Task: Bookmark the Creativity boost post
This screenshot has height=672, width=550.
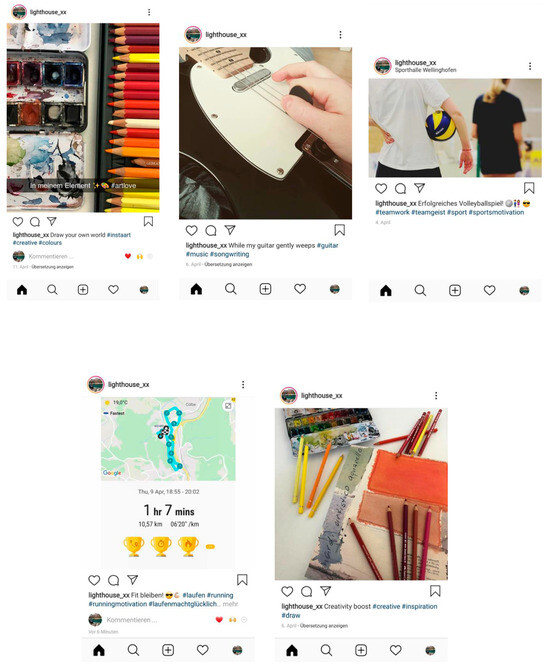Action: click(435, 591)
